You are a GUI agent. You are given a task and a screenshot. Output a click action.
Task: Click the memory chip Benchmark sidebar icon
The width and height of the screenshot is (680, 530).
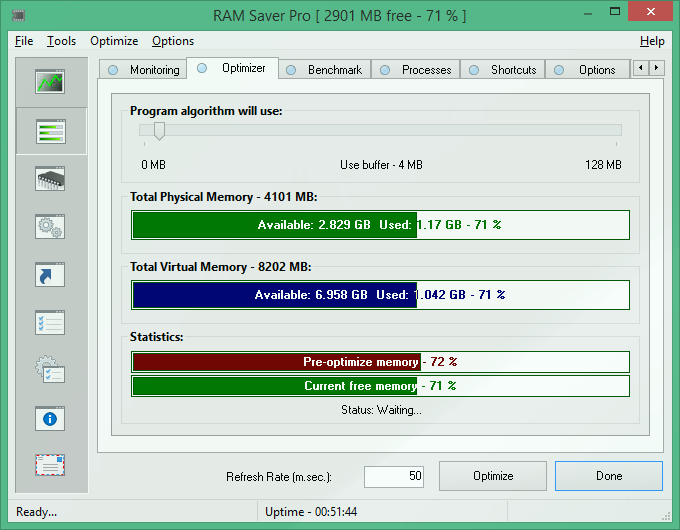[50, 179]
